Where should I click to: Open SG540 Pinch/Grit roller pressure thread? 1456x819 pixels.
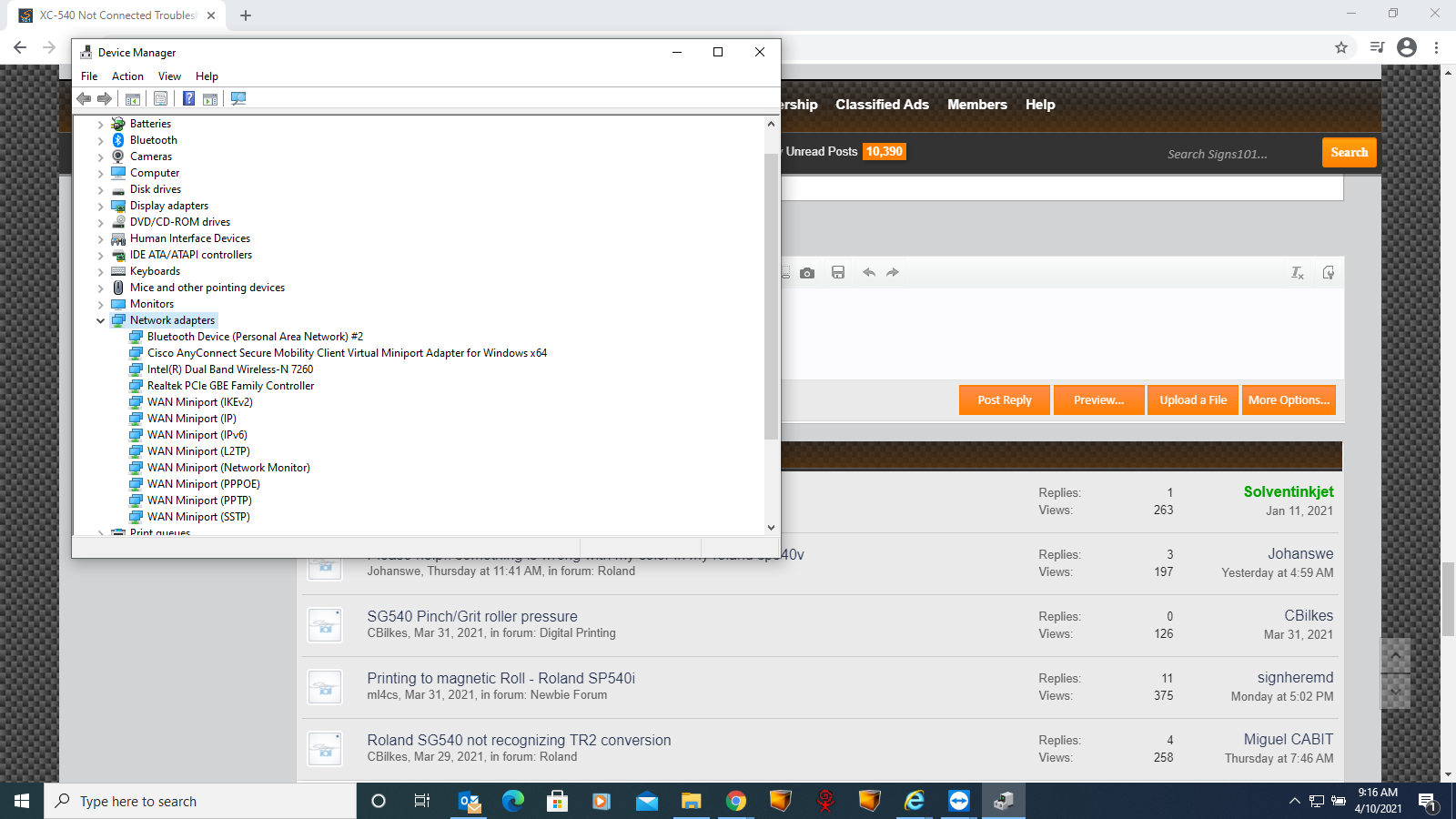pyautogui.click(x=471, y=616)
